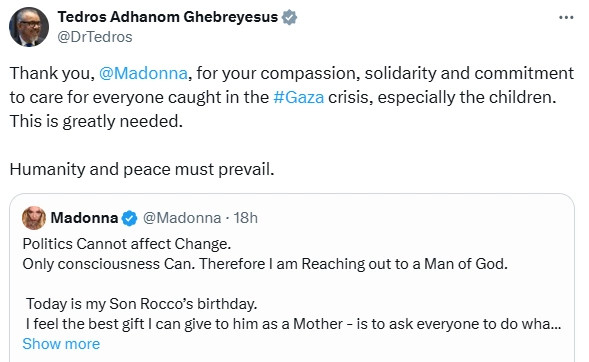The height and width of the screenshot is (362, 589).
Task: Click Madonna's blue verified checkmark badge
Action: (x=130, y=218)
